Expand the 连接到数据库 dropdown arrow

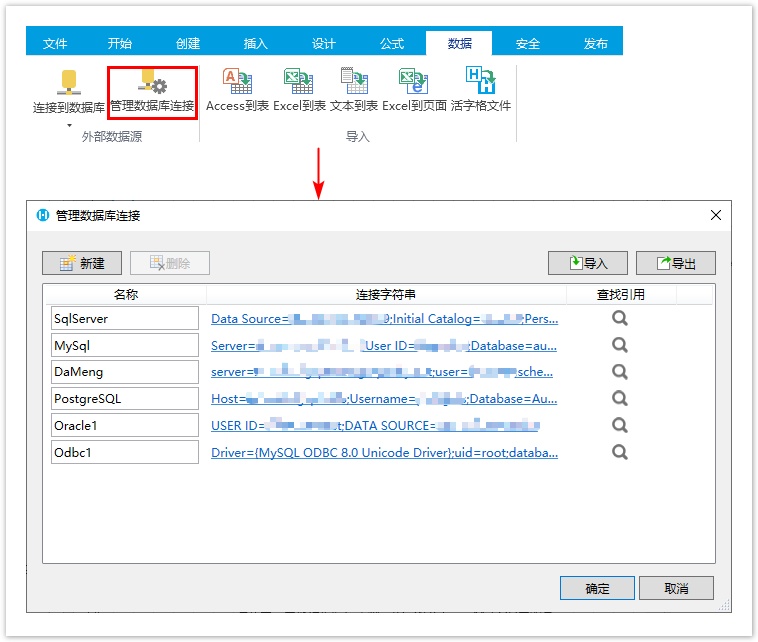[69, 125]
